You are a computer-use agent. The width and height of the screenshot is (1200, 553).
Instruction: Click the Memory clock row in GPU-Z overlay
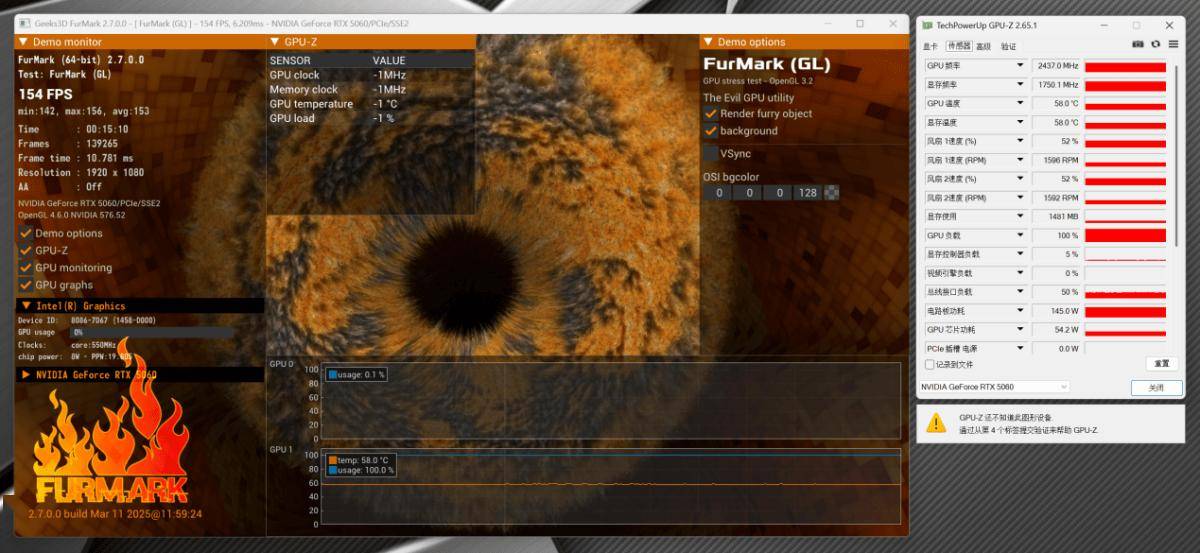coord(370,89)
